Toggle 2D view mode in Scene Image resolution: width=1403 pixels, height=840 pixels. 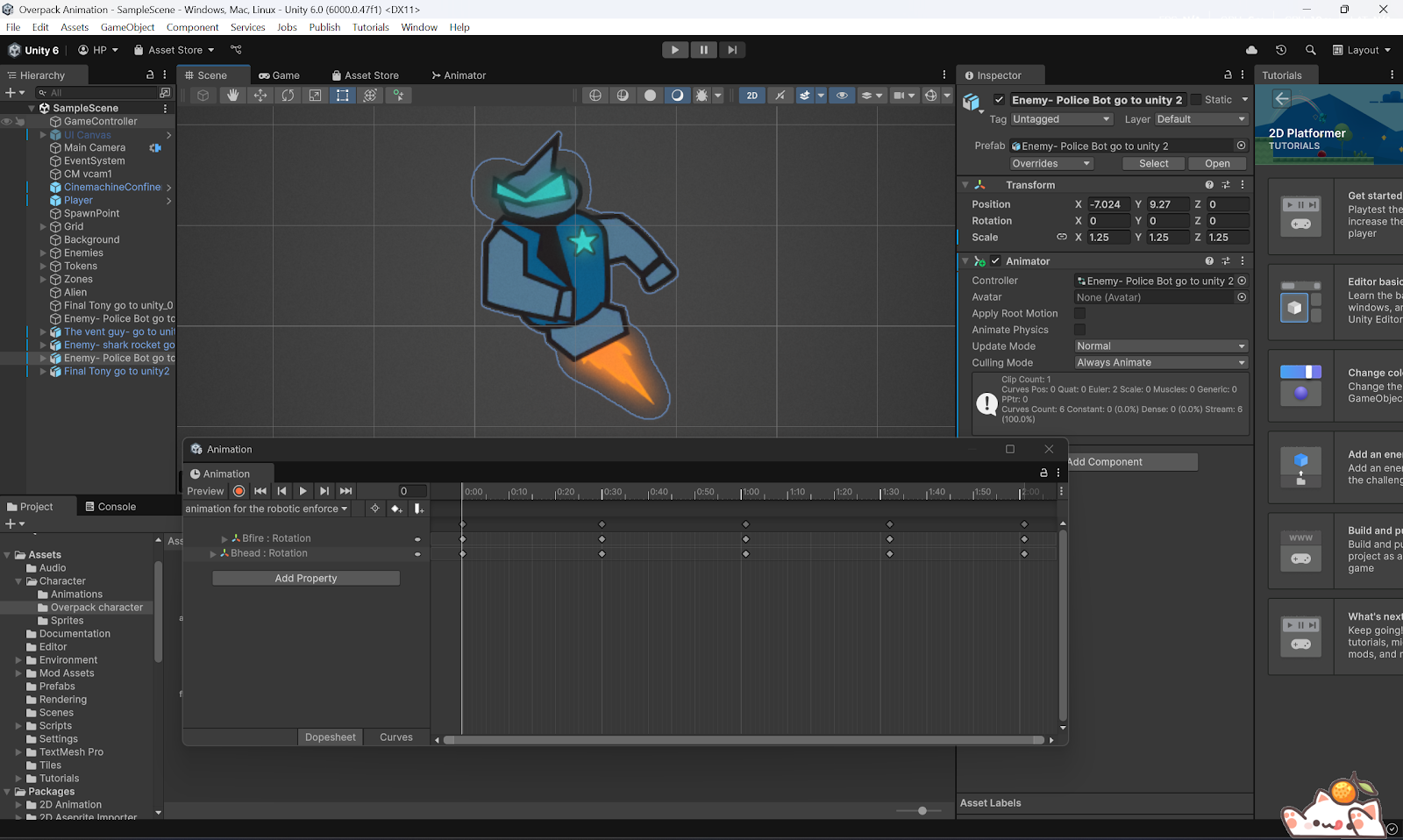point(752,96)
